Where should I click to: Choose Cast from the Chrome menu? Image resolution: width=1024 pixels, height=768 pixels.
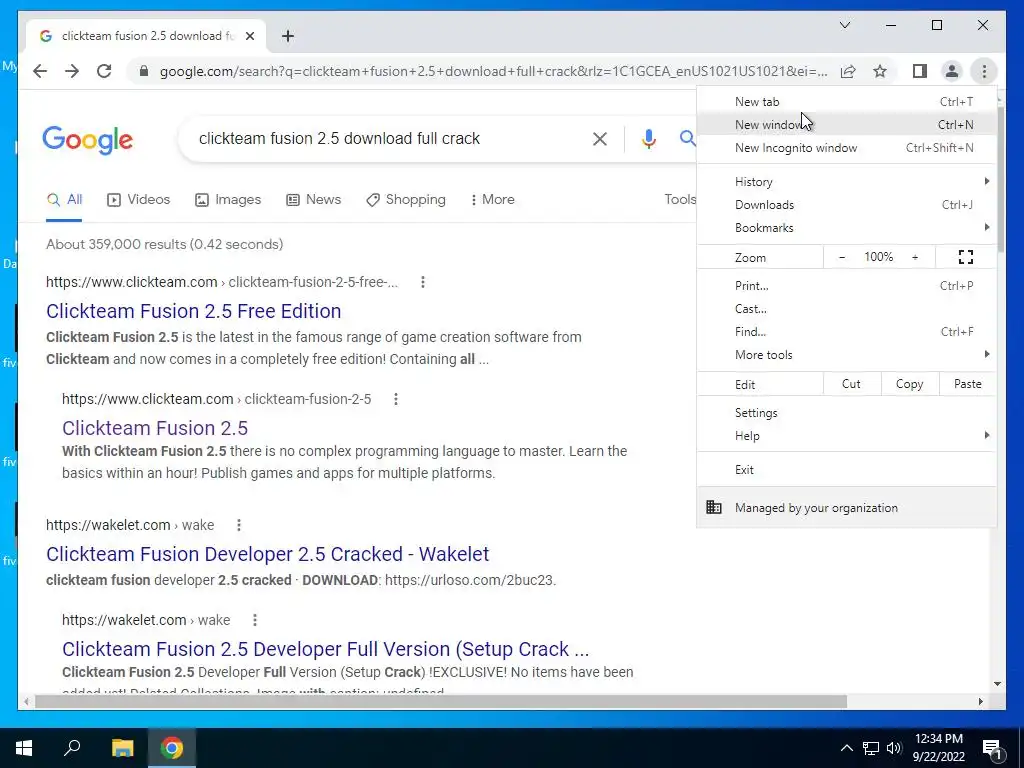846,308
